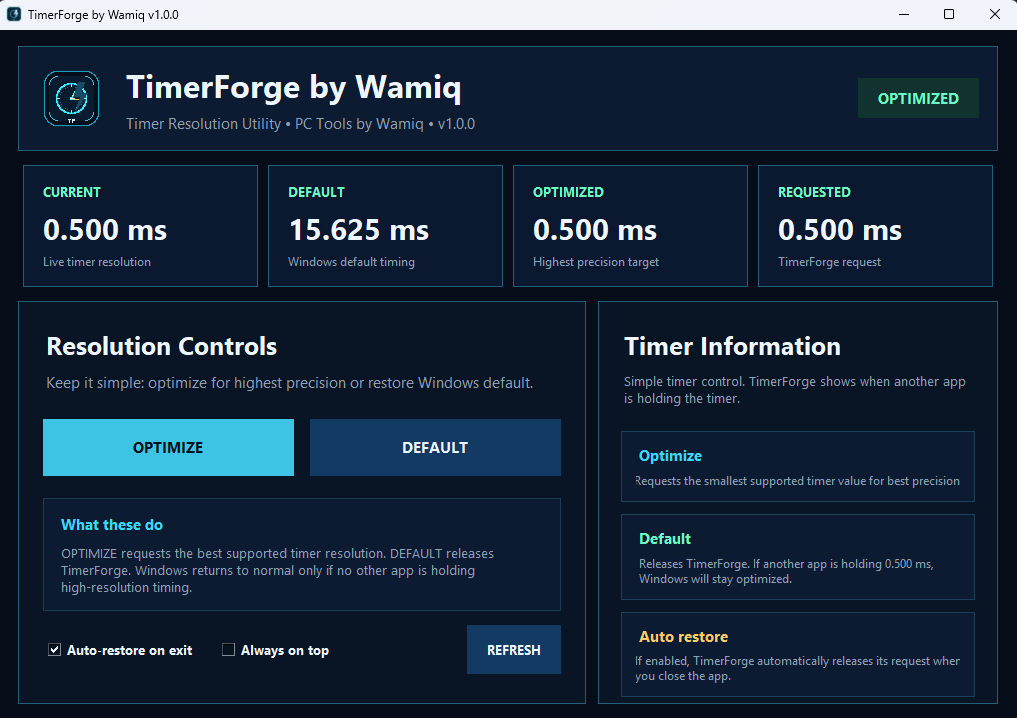
Task: Click the Keep it simple description text
Action: point(289,383)
